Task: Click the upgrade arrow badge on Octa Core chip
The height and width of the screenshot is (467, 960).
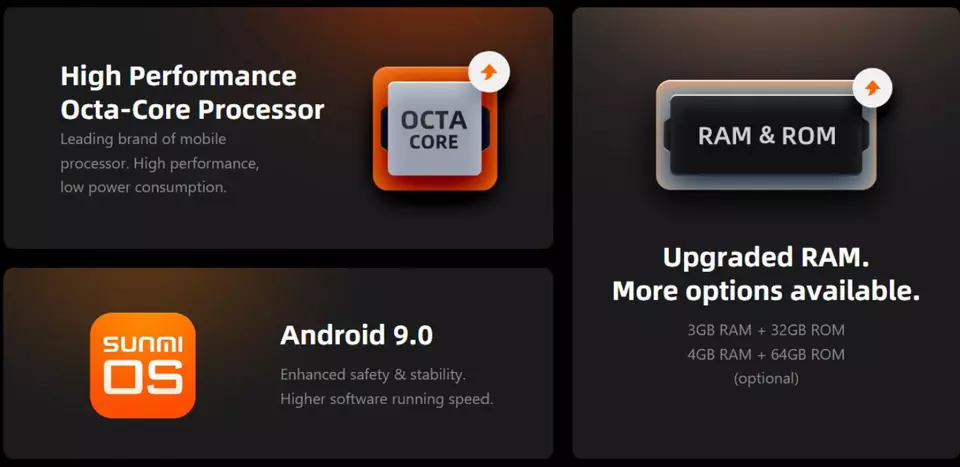Action: 489,72
